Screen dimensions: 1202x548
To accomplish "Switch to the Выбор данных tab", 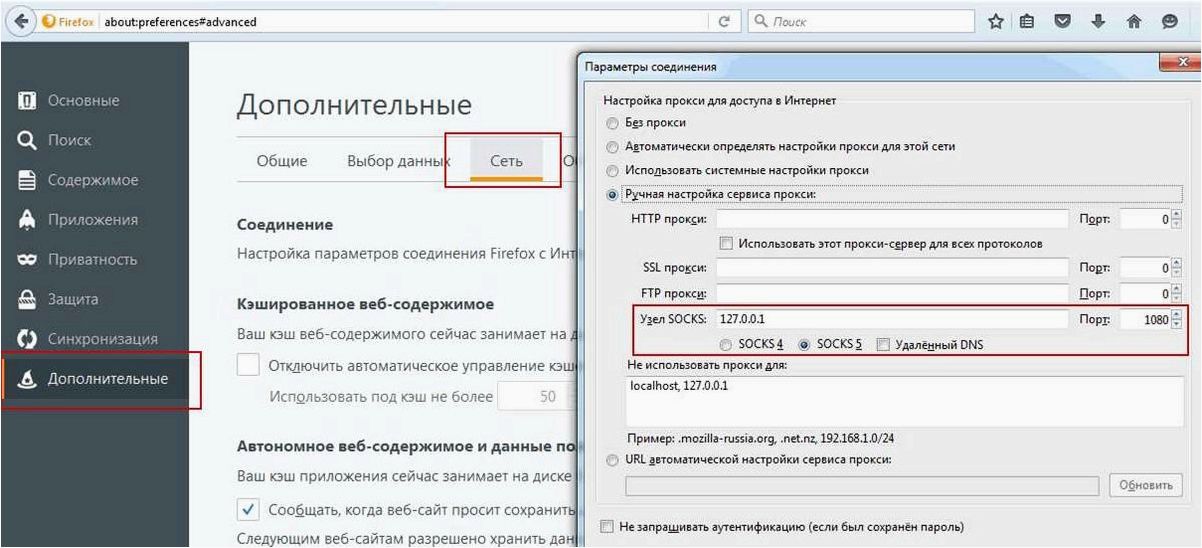I will pos(399,160).
